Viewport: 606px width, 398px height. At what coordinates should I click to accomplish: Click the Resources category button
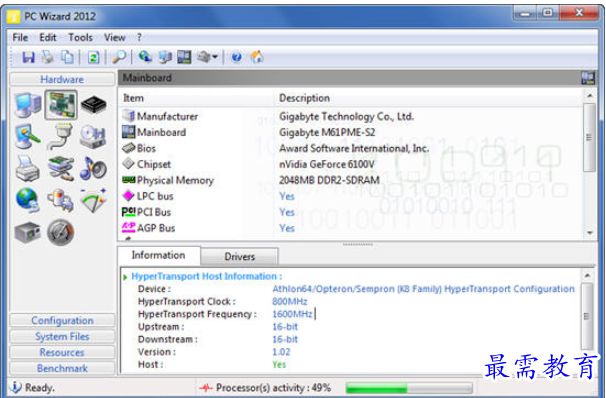click(x=62, y=352)
